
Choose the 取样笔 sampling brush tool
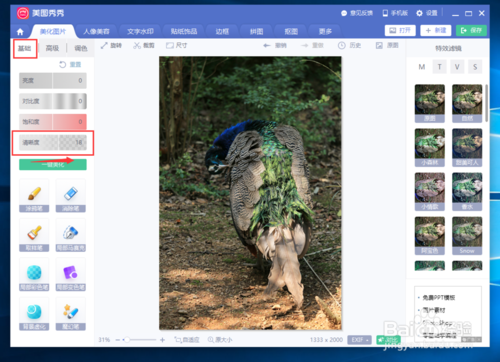pyautogui.click(x=34, y=235)
